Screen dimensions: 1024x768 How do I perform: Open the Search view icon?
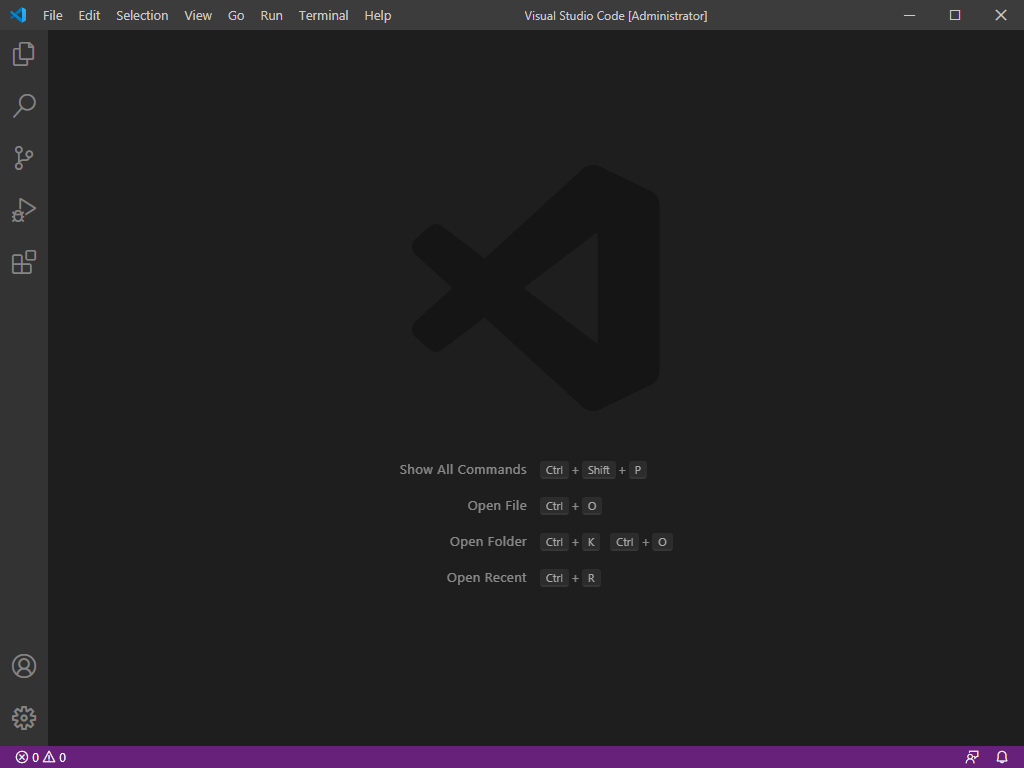coord(24,106)
